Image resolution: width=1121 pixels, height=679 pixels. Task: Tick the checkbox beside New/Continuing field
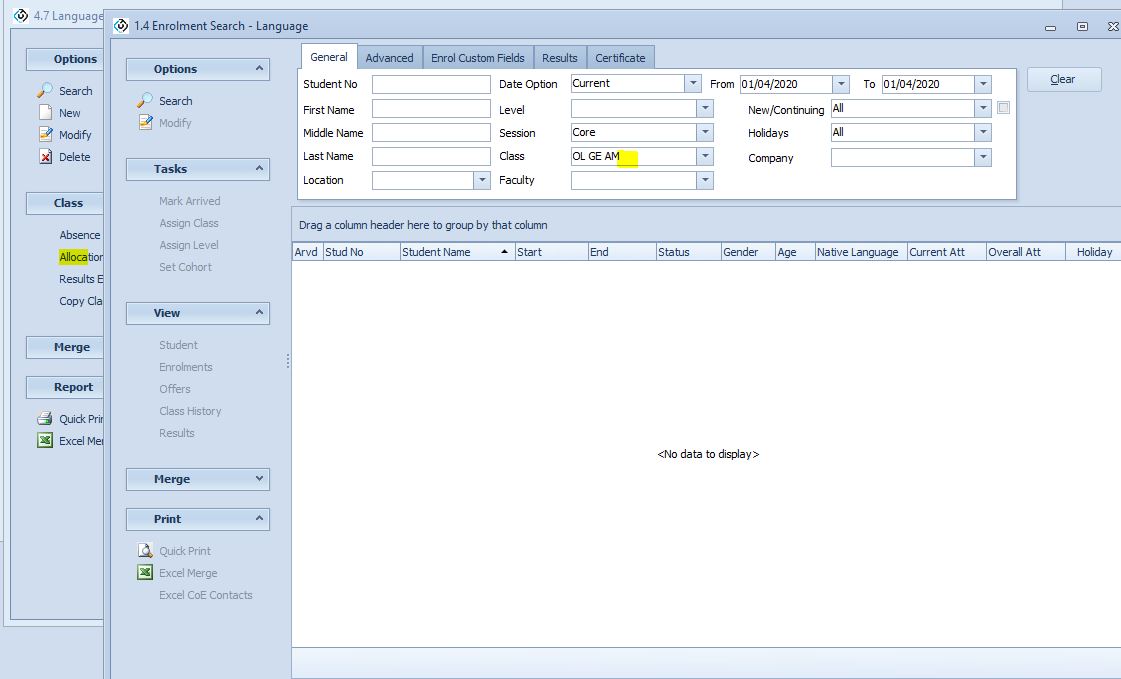[x=1003, y=108]
